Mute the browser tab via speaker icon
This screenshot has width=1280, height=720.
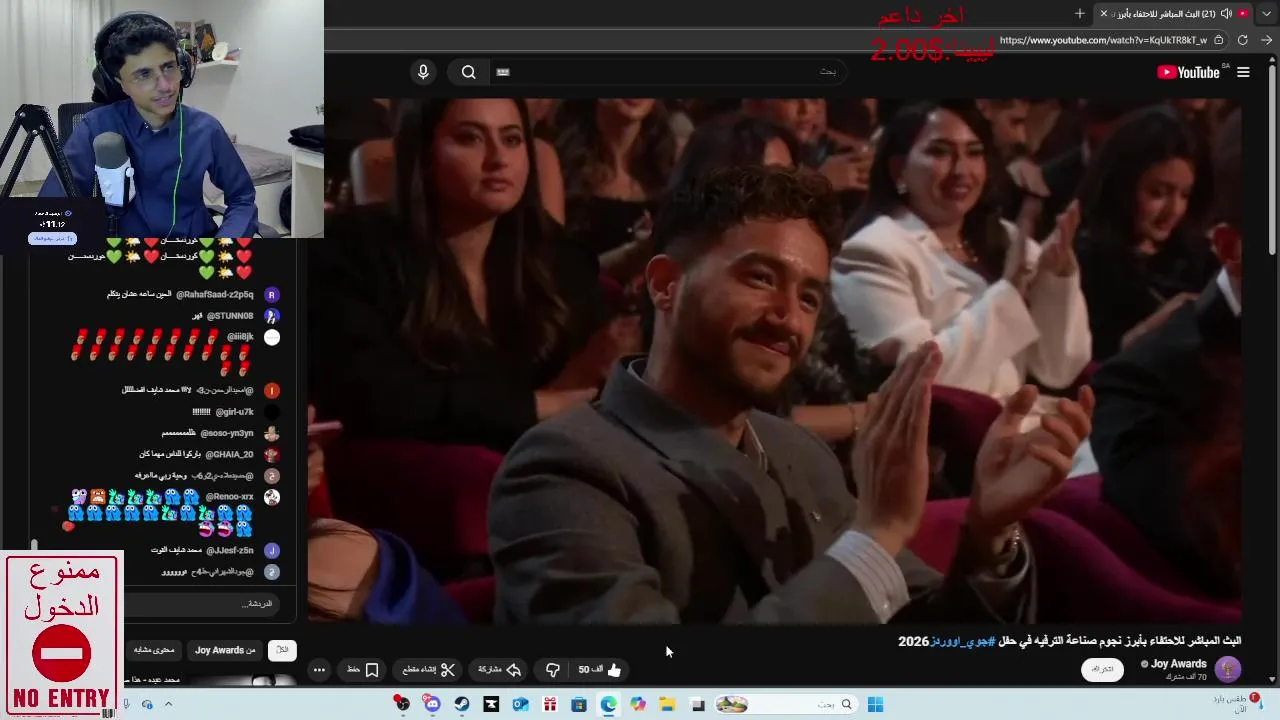(1226, 13)
